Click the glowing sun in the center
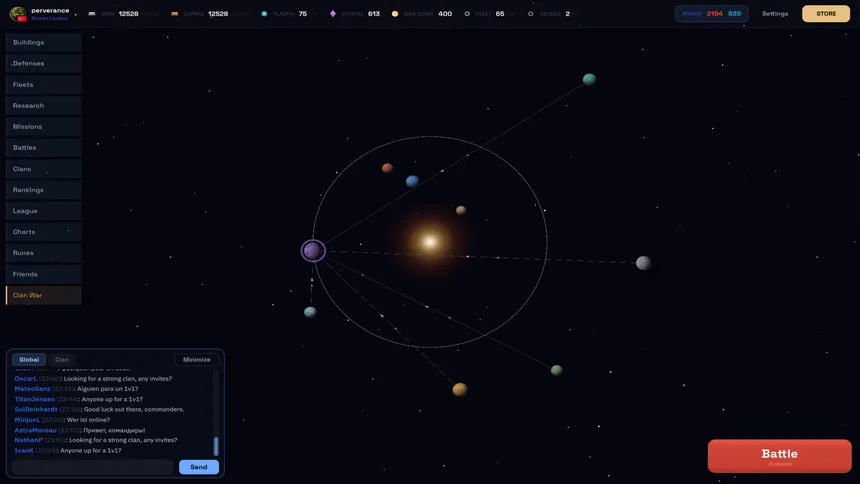The image size is (860, 484). click(x=430, y=241)
